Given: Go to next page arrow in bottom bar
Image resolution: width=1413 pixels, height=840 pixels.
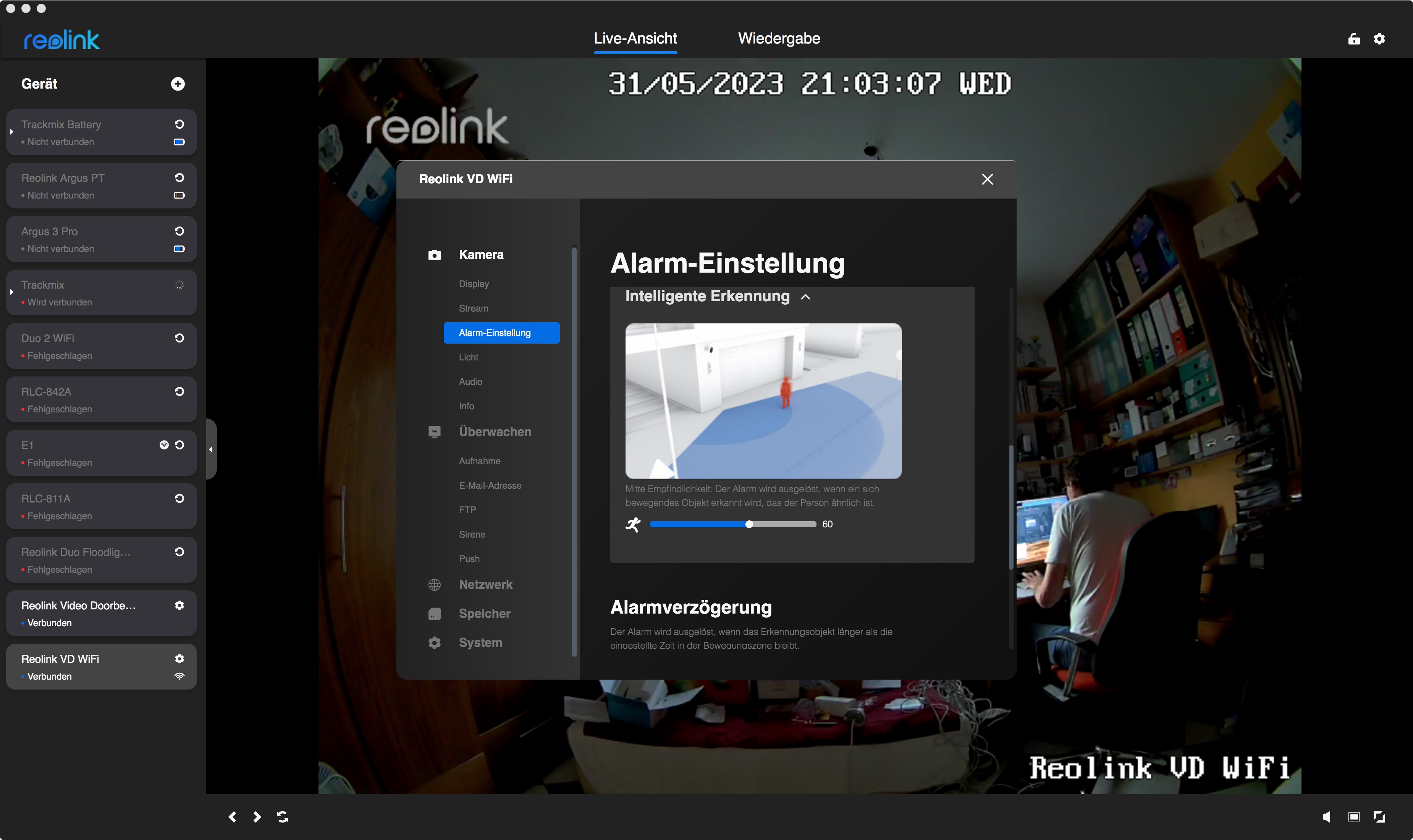Looking at the screenshot, I should (257, 816).
